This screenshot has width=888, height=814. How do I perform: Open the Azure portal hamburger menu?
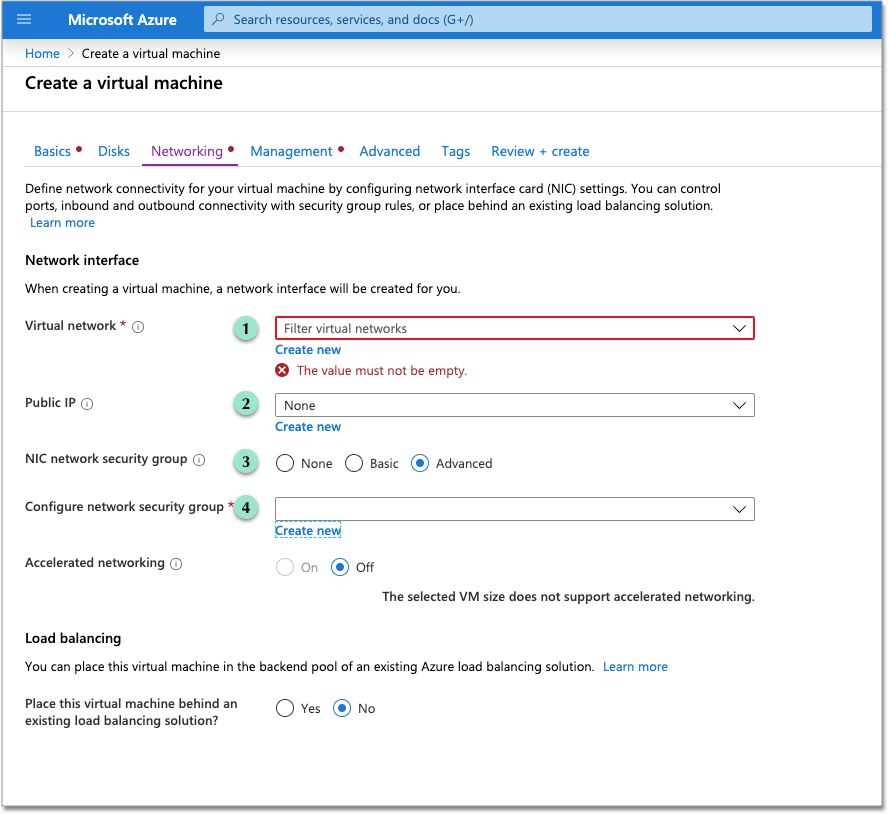pyautogui.click(x=23, y=19)
